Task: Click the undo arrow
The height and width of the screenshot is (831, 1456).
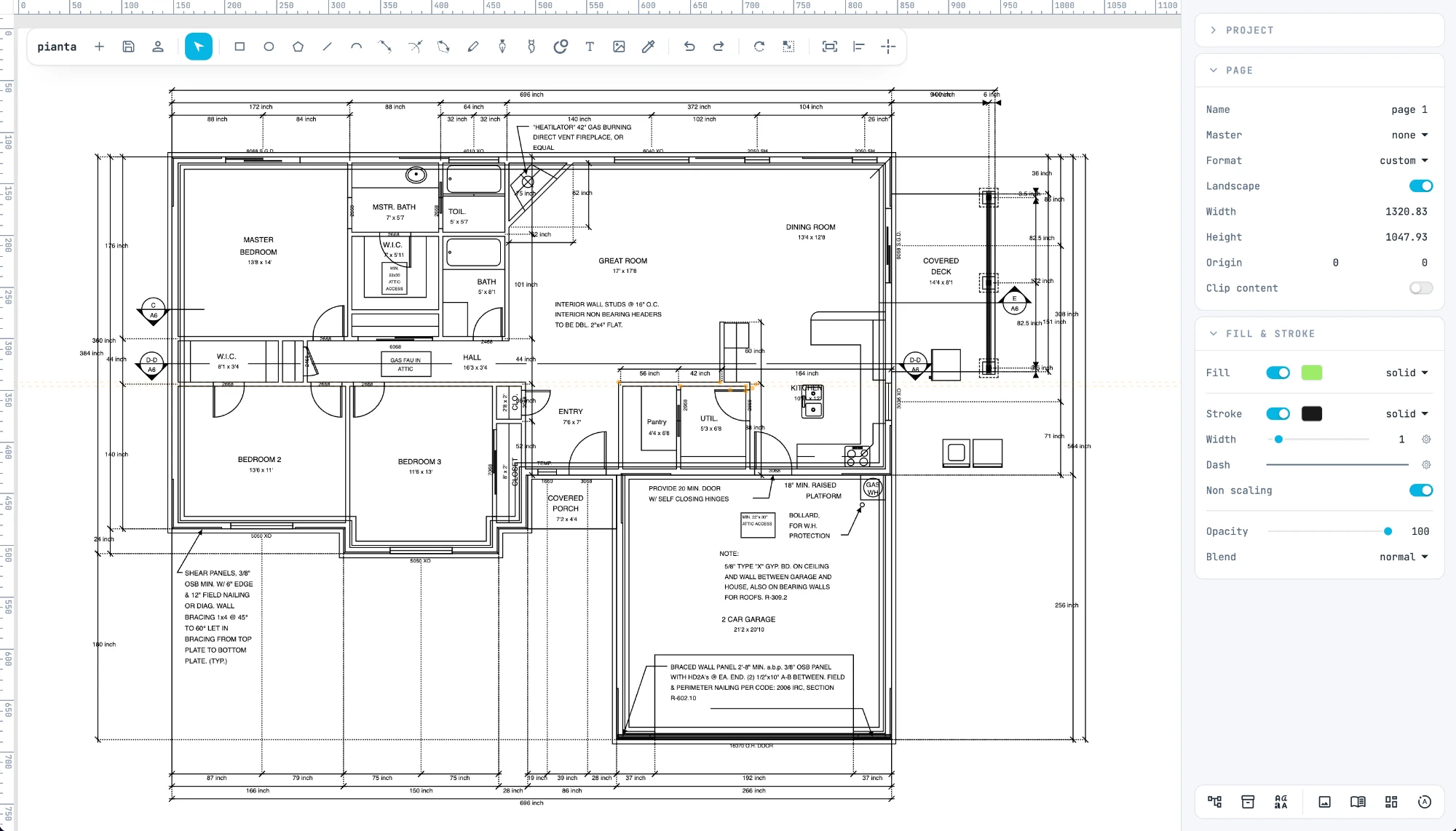Action: coord(689,47)
